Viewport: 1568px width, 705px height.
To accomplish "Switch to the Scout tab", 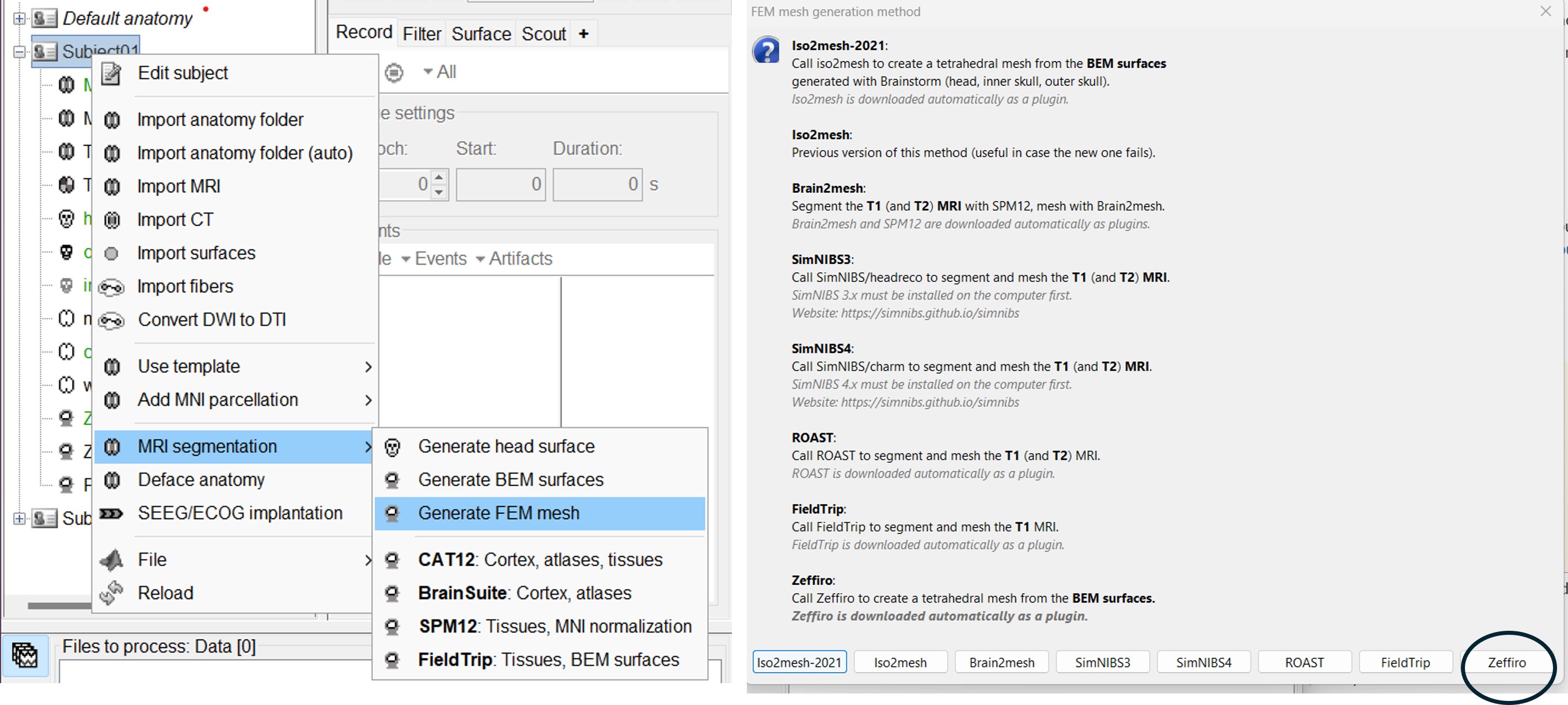I will [543, 34].
